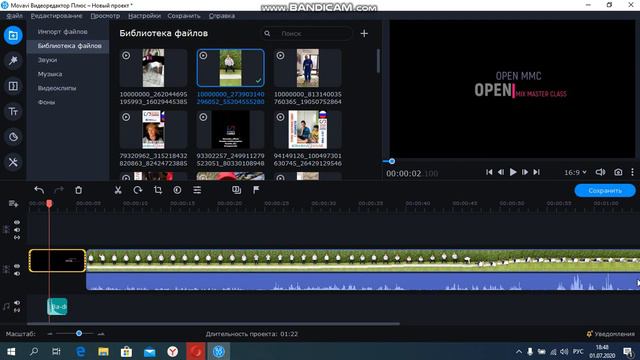Open Windows Start menu
Viewport: 640px width, 360px height.
coord(11,351)
